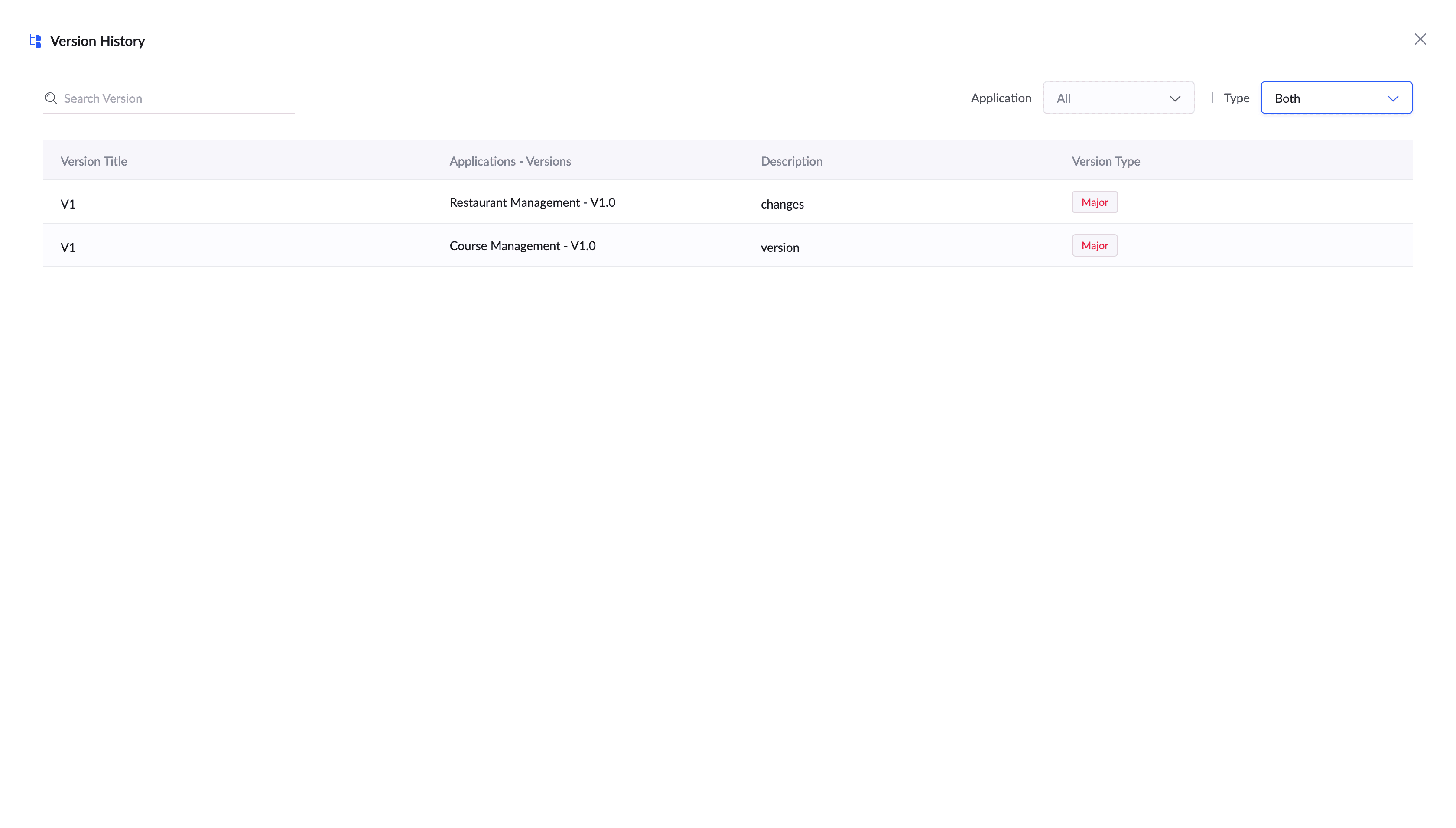The height and width of the screenshot is (828, 1456).
Task: Click V1 title in Course Management row
Action: [x=68, y=248]
